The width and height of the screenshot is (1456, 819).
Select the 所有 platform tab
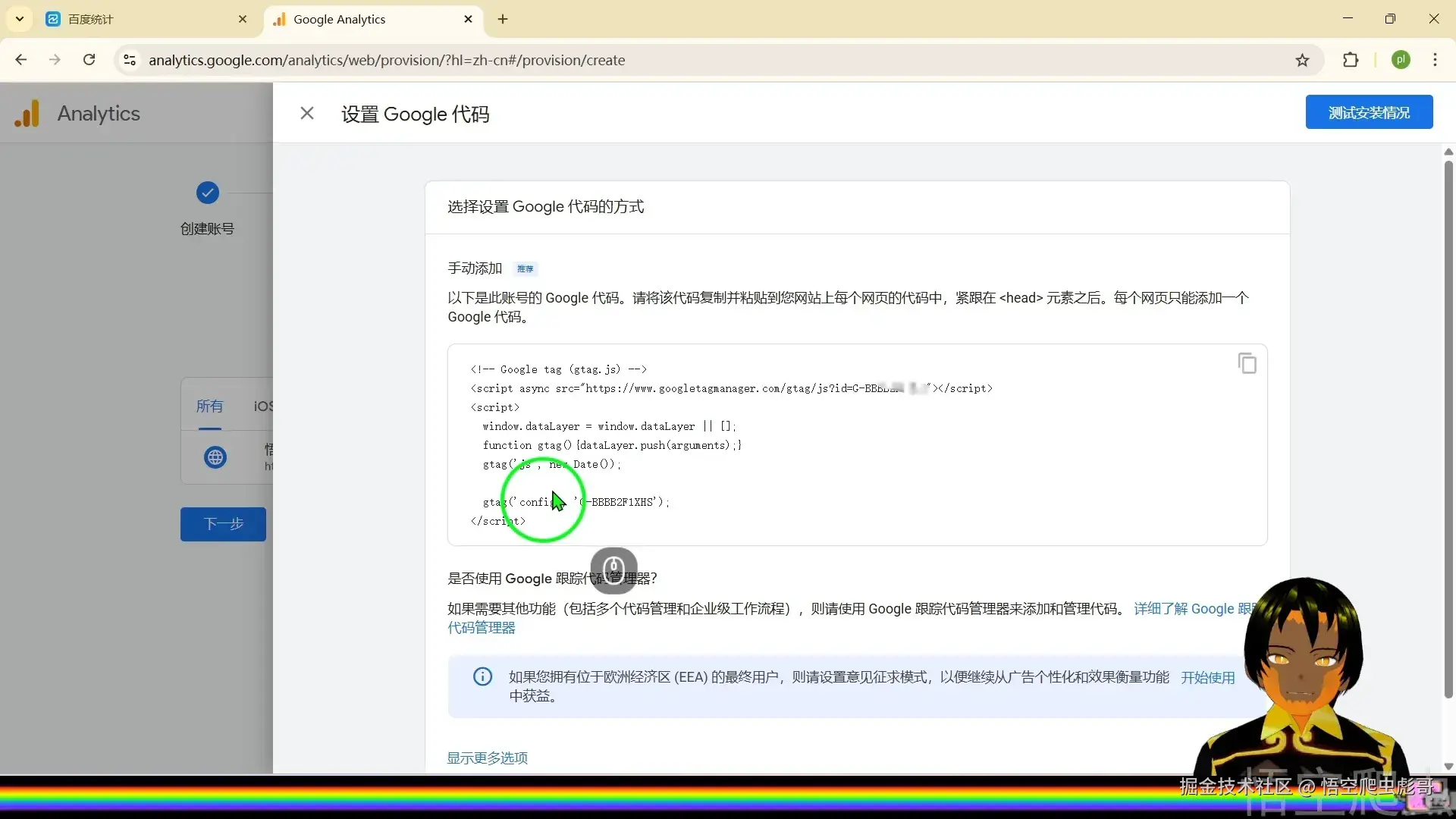210,406
